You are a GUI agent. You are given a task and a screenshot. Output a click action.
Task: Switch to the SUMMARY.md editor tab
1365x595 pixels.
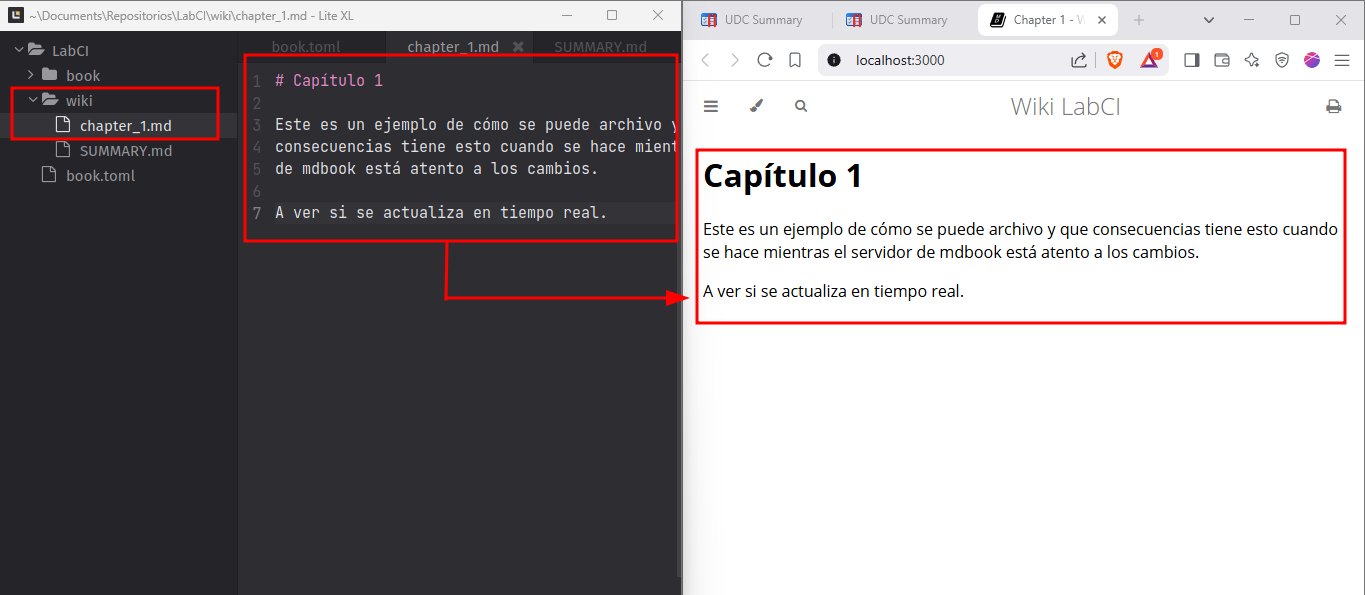[x=600, y=47]
